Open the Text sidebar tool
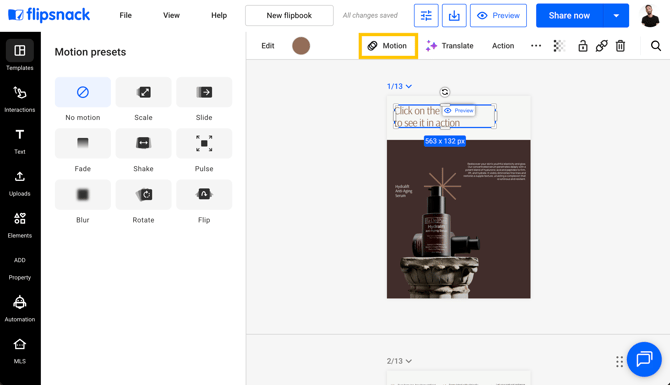 point(20,141)
